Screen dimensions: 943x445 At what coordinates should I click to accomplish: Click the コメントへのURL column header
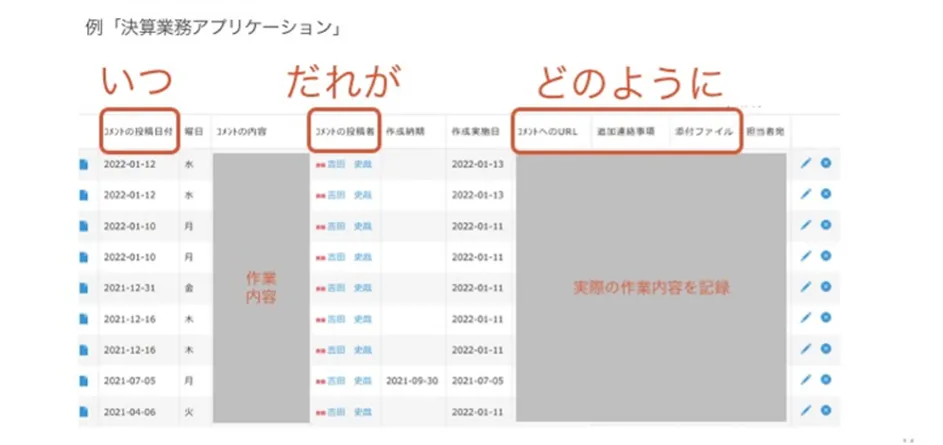[547, 131]
